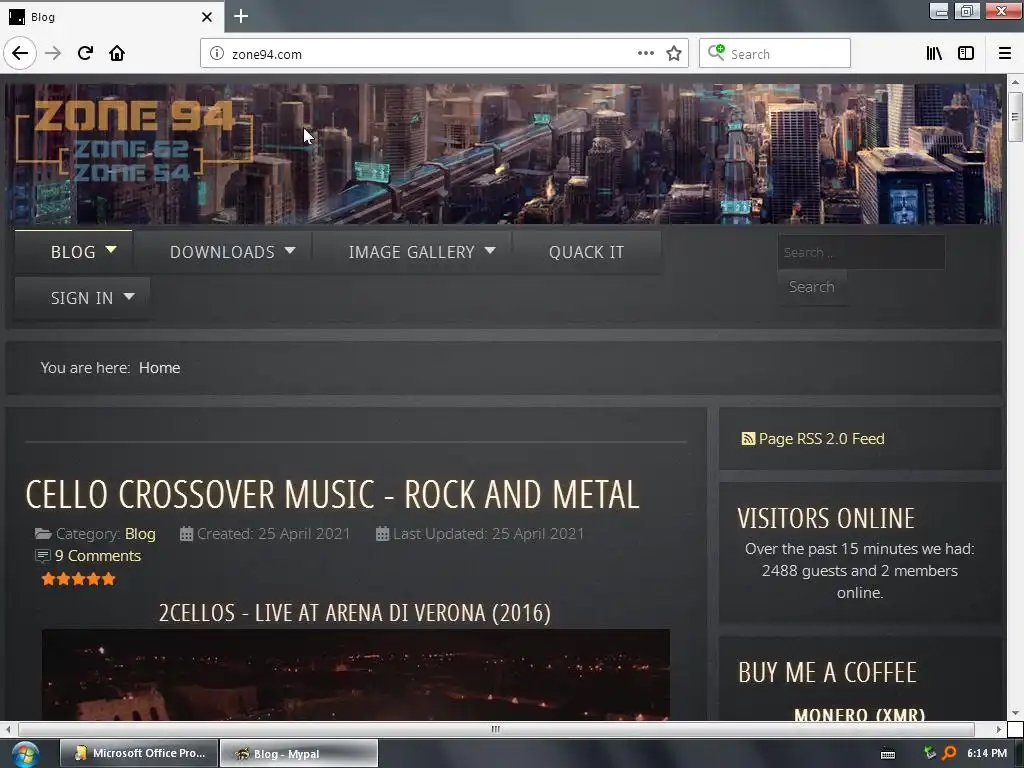Click the site Search button
This screenshot has height=768, width=1024.
coord(812,287)
